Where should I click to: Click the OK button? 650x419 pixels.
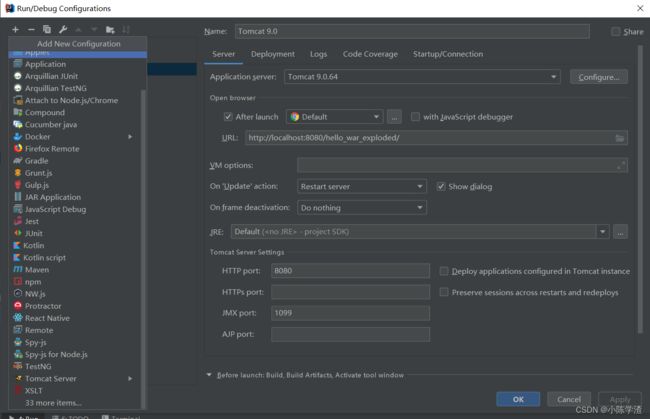(518, 399)
